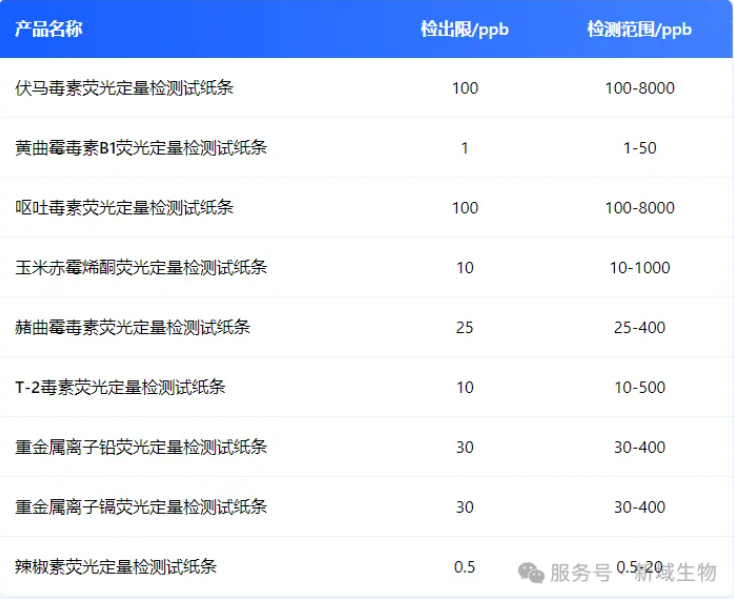Click the 赭曲霉毒素荧光定量检测试纸条 row name
The height and width of the screenshot is (599, 734).
pyautogui.click(x=133, y=327)
